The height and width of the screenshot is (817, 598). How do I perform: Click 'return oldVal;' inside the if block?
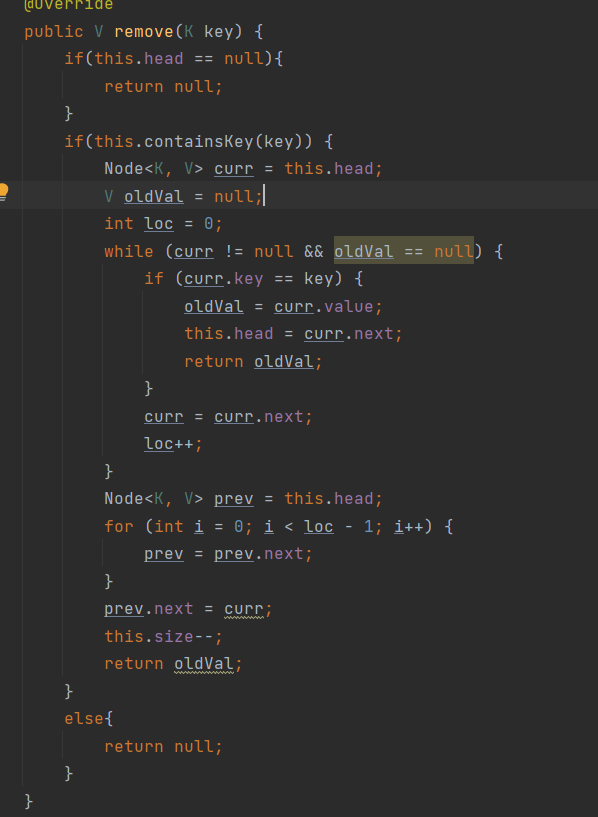click(x=254, y=361)
